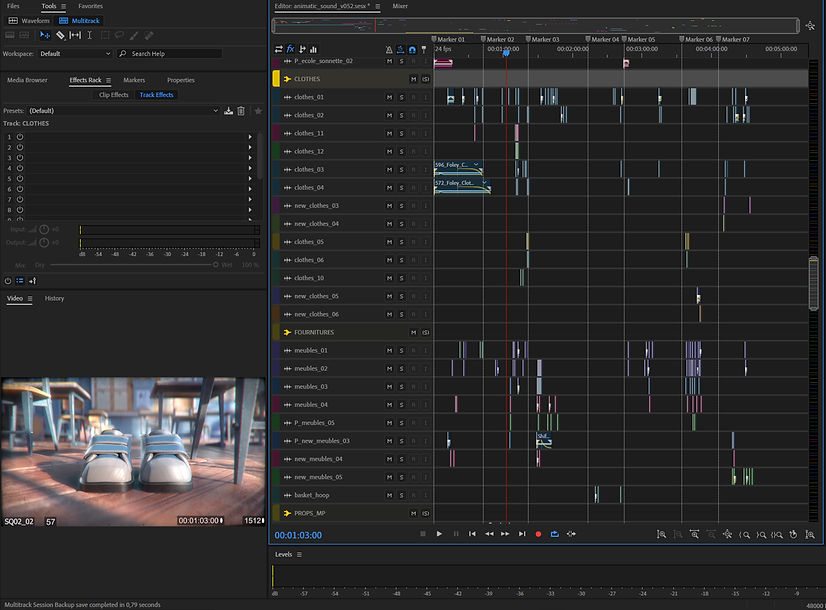Click Marker 03 on the timeline ruler
This screenshot has height=610, width=826.
click(x=544, y=39)
